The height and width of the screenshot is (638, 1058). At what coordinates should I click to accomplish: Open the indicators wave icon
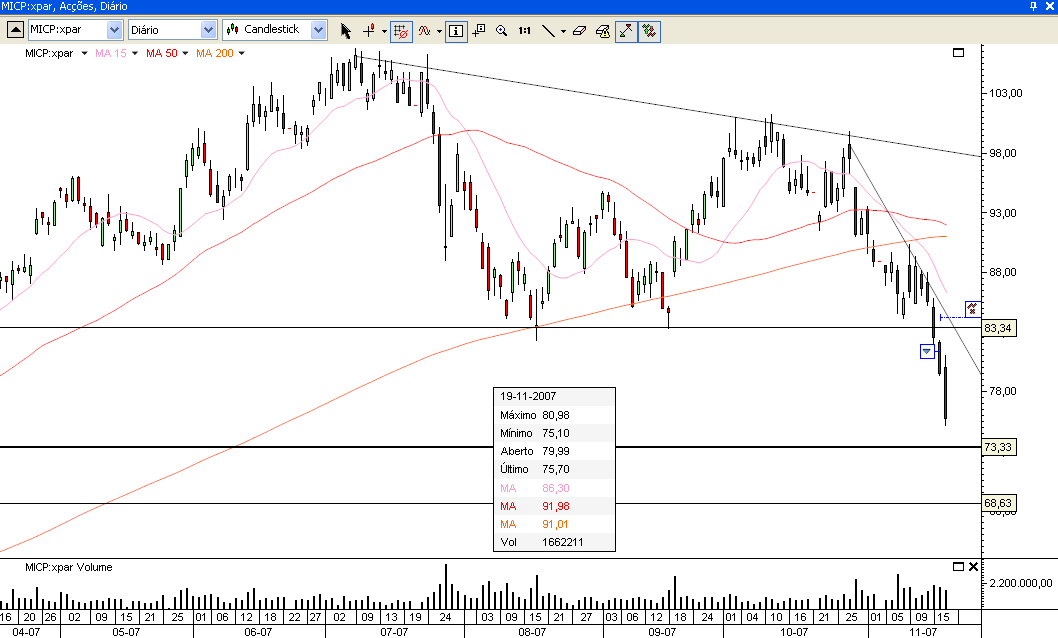click(424, 31)
